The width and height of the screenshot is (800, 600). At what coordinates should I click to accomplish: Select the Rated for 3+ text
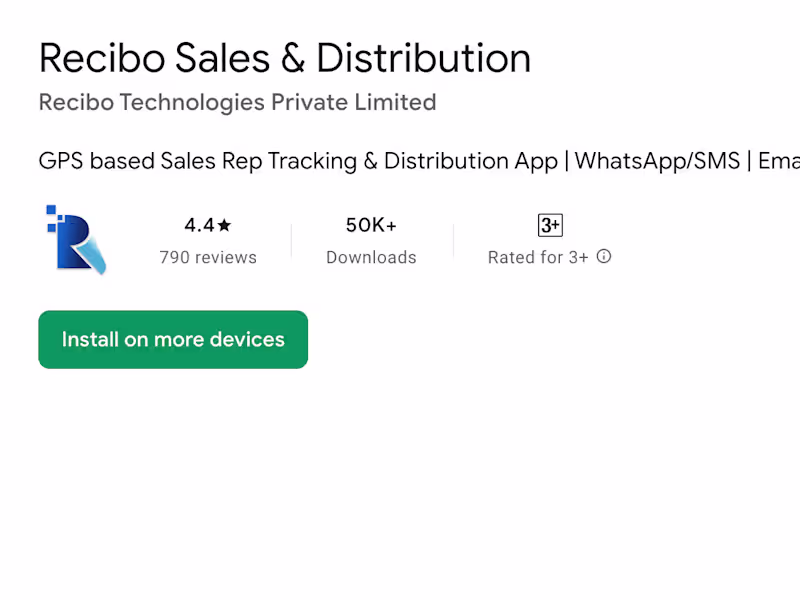pos(538,257)
